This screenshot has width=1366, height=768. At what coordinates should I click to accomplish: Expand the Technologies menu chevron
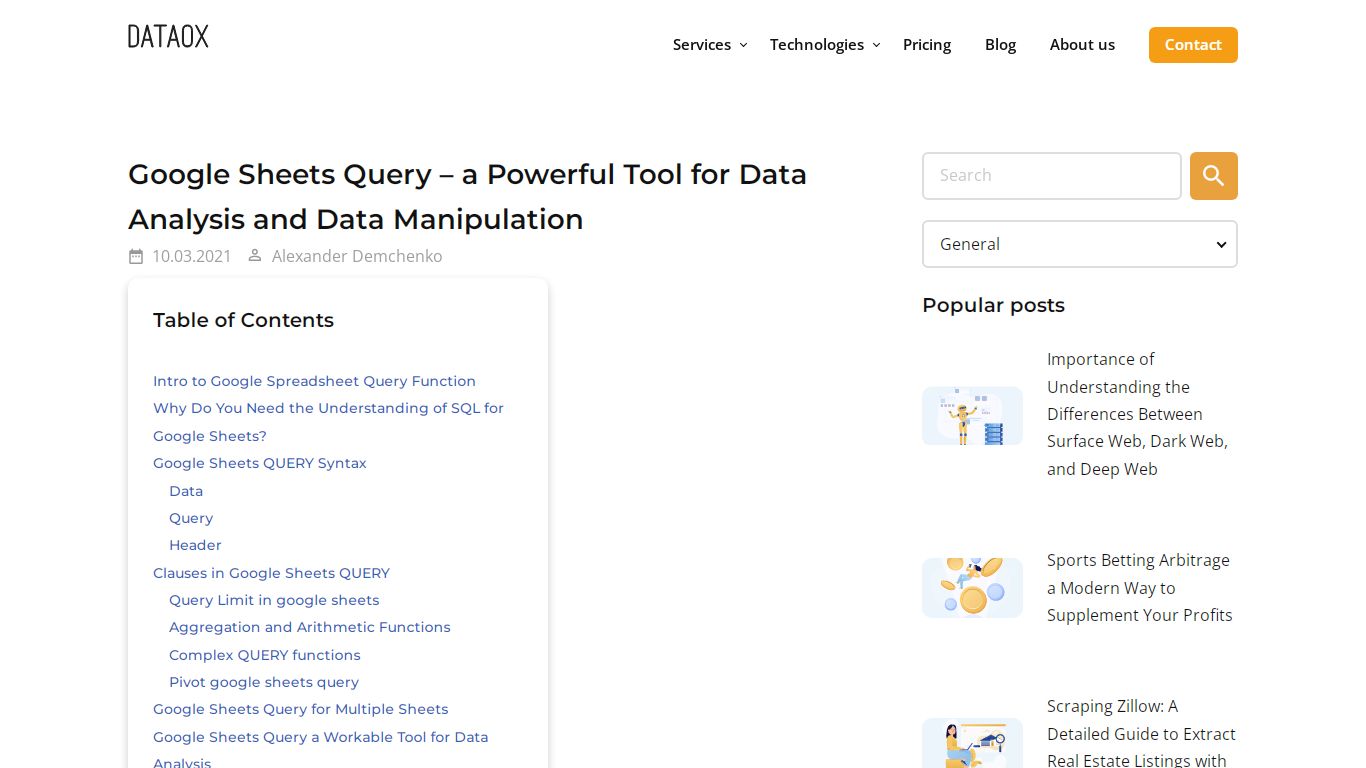876,45
